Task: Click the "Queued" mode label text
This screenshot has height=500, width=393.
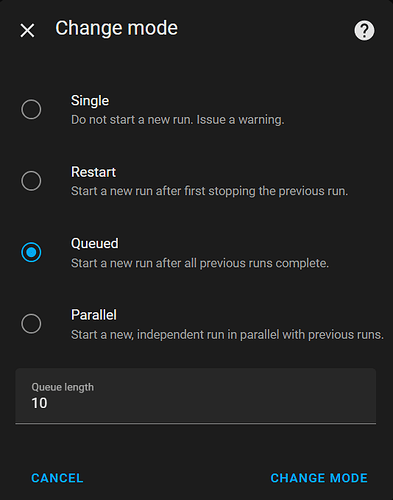Action: [x=95, y=244]
